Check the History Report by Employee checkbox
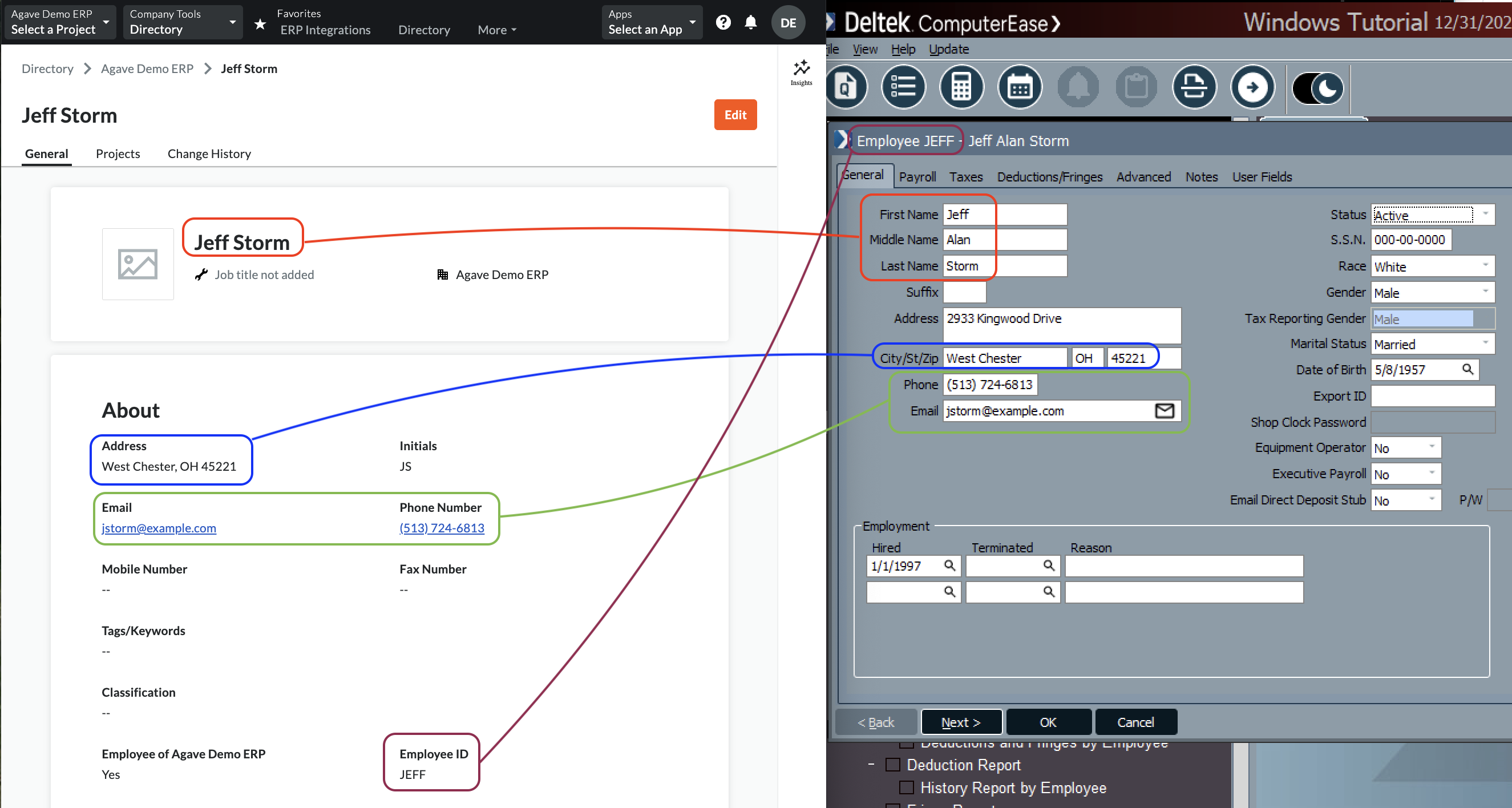Screen dimensions: 1512x808 point(907,787)
